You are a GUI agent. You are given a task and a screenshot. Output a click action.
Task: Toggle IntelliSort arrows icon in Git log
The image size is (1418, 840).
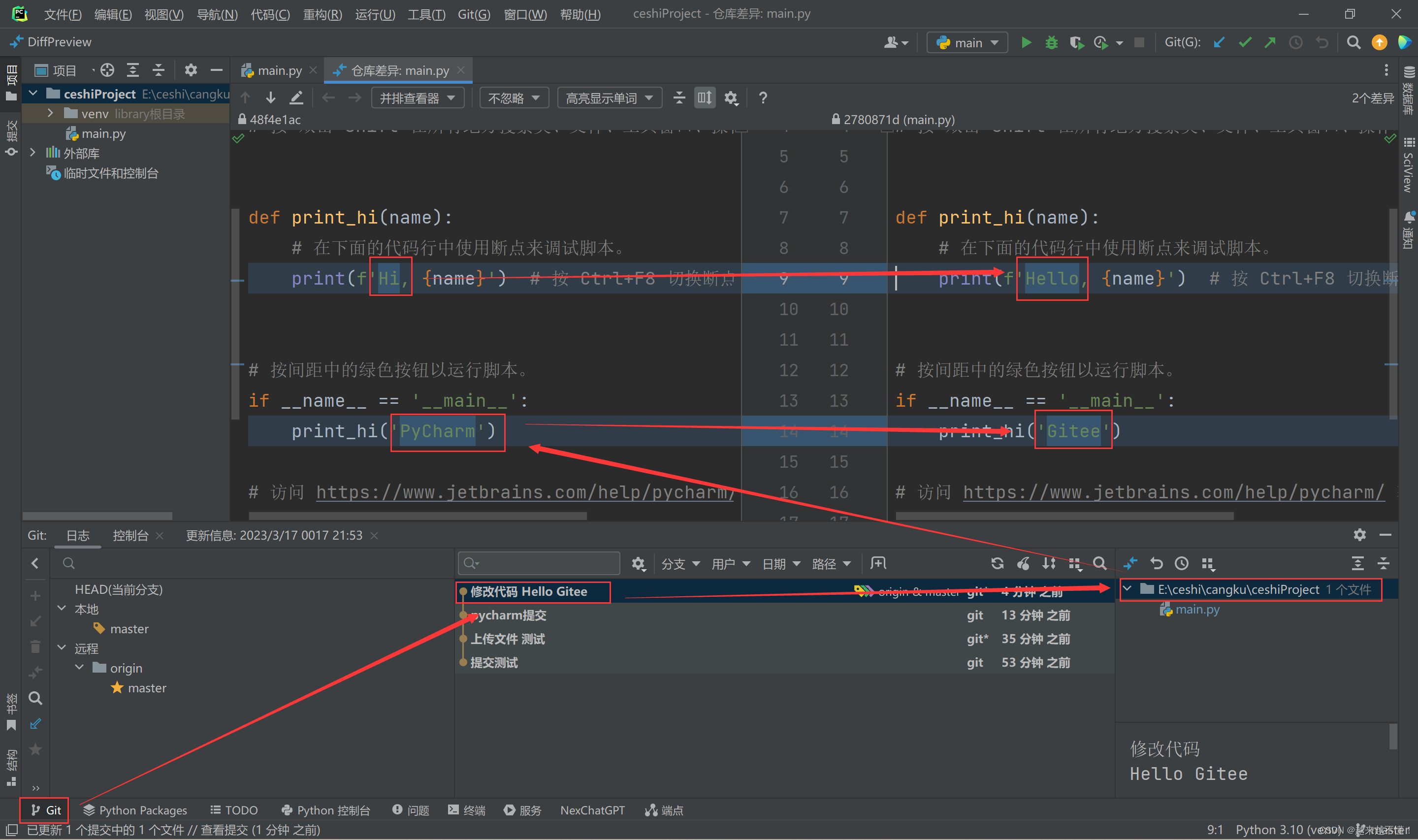point(1049,563)
